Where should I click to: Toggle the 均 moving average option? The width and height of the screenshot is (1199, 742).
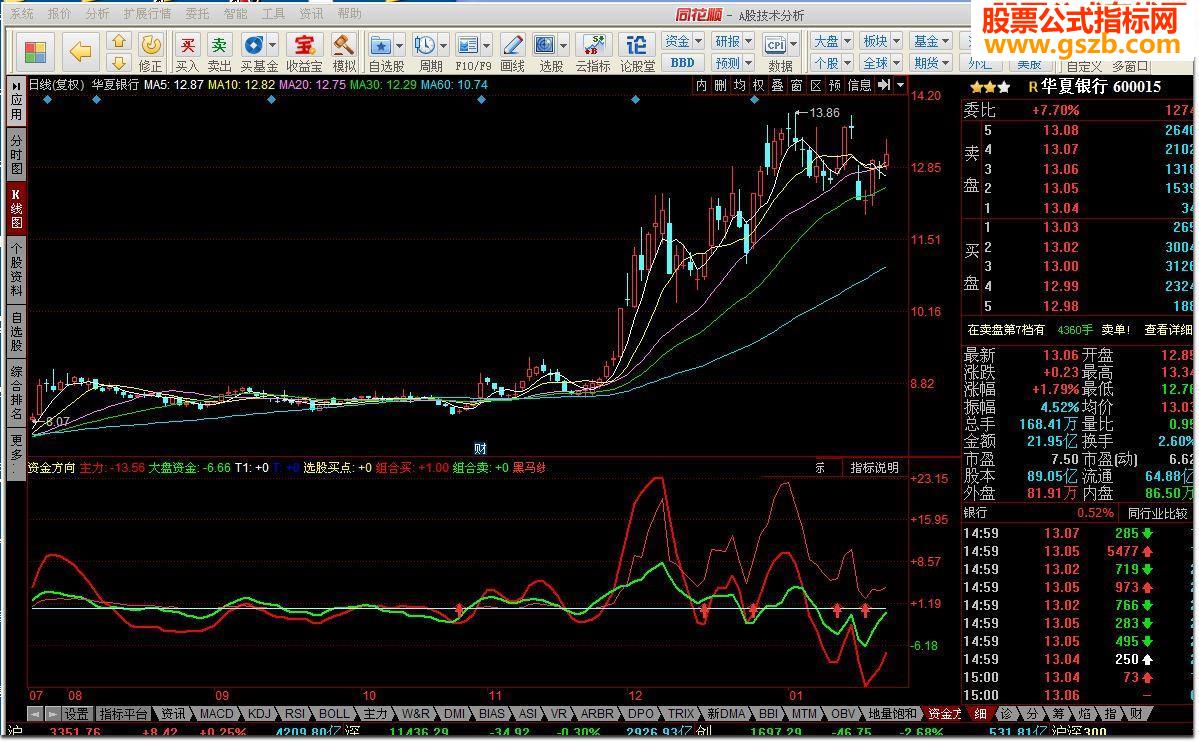(x=739, y=85)
